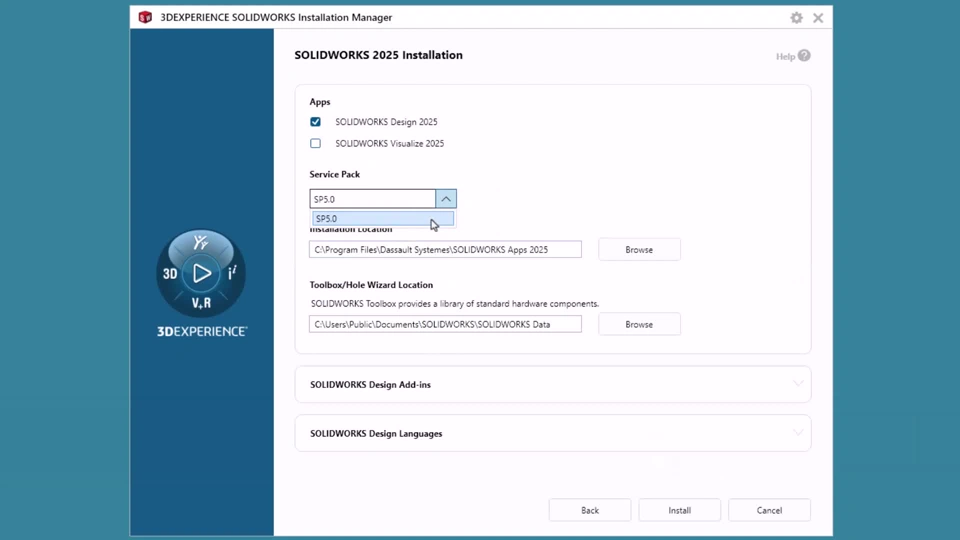960x540 pixels.
Task: Collapse the Service Pack dropdown arrow
Action: [x=446, y=199]
